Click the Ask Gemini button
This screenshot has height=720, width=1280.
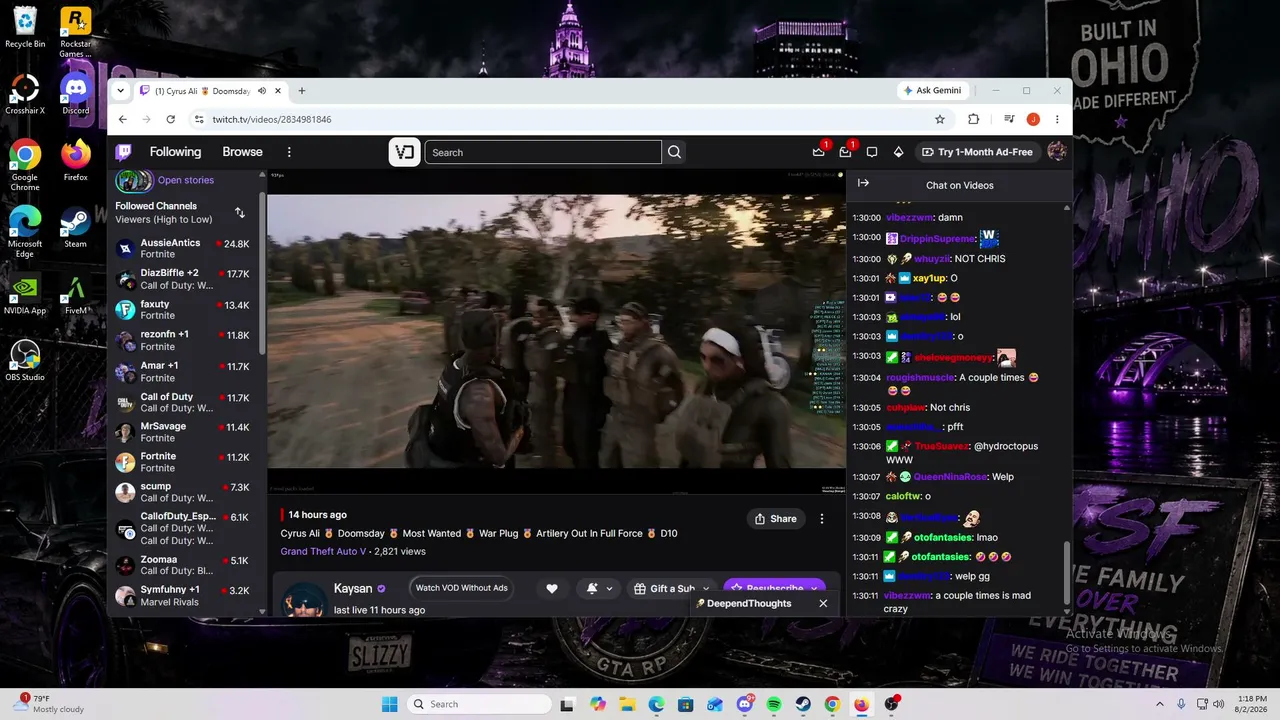pos(932,90)
